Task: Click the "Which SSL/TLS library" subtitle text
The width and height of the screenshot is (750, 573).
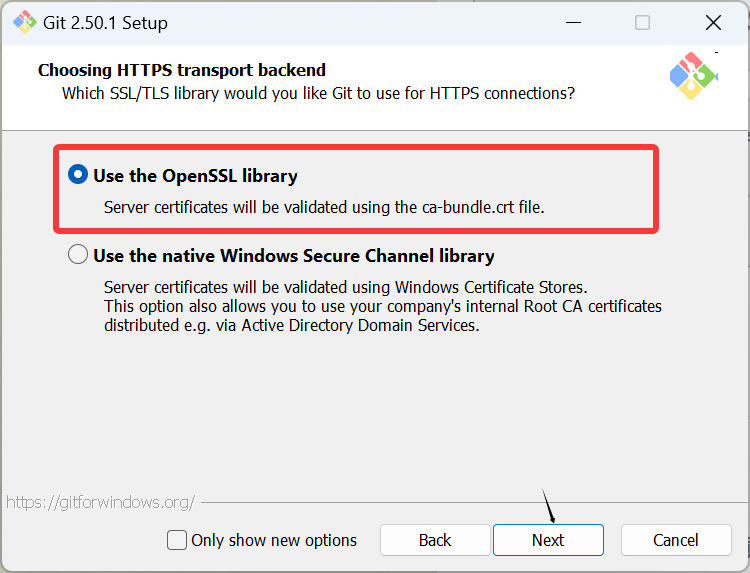Action: coord(318,93)
